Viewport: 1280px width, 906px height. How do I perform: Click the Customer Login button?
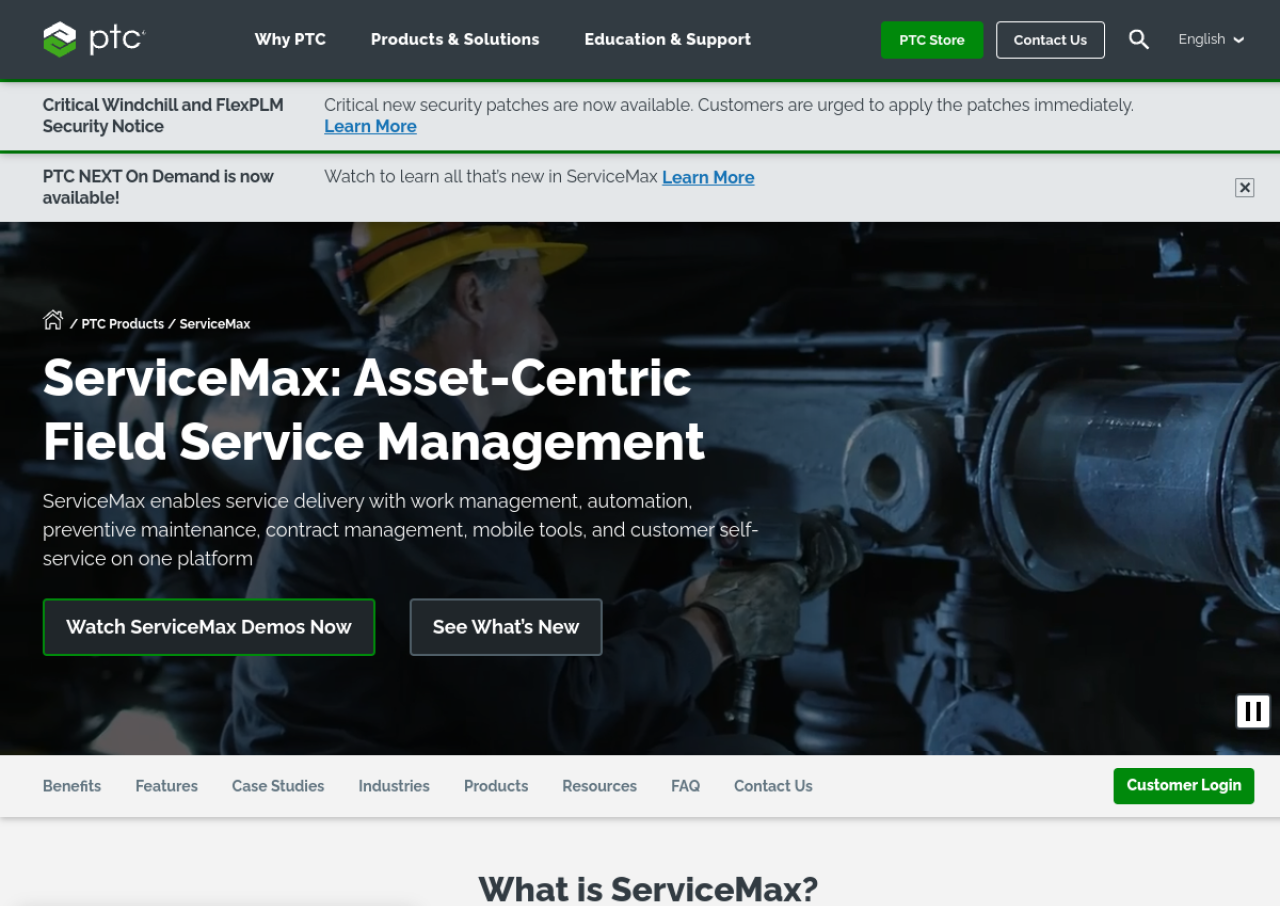(x=1184, y=786)
